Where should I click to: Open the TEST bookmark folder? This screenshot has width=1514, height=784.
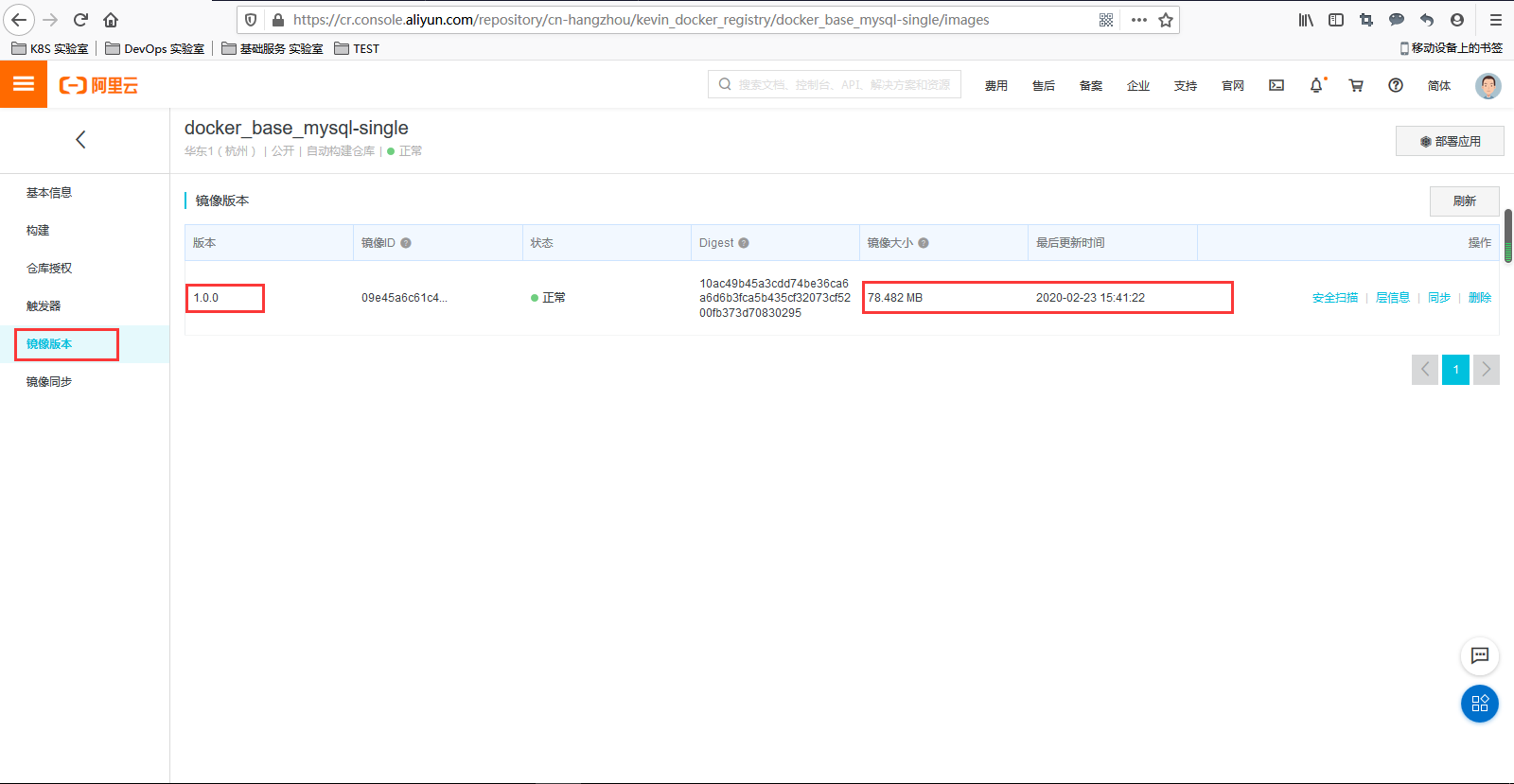pyautogui.click(x=357, y=48)
